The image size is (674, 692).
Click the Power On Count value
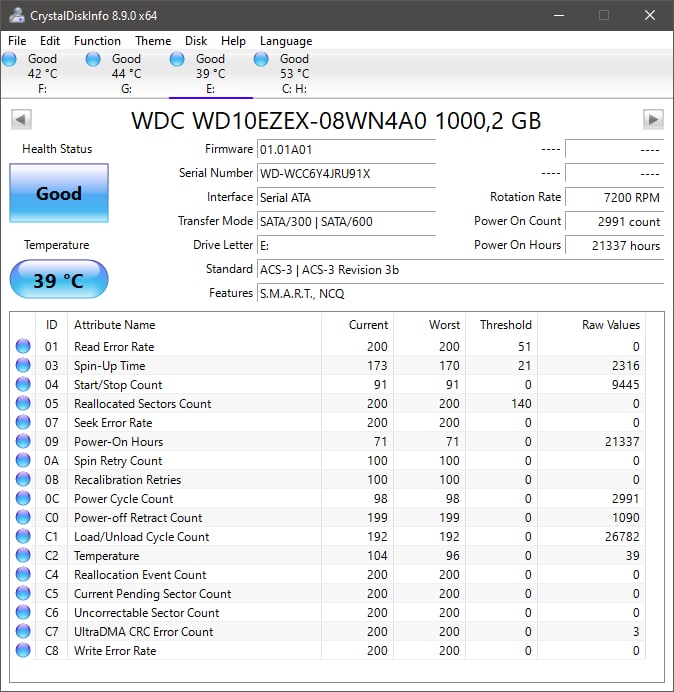[x=614, y=222]
